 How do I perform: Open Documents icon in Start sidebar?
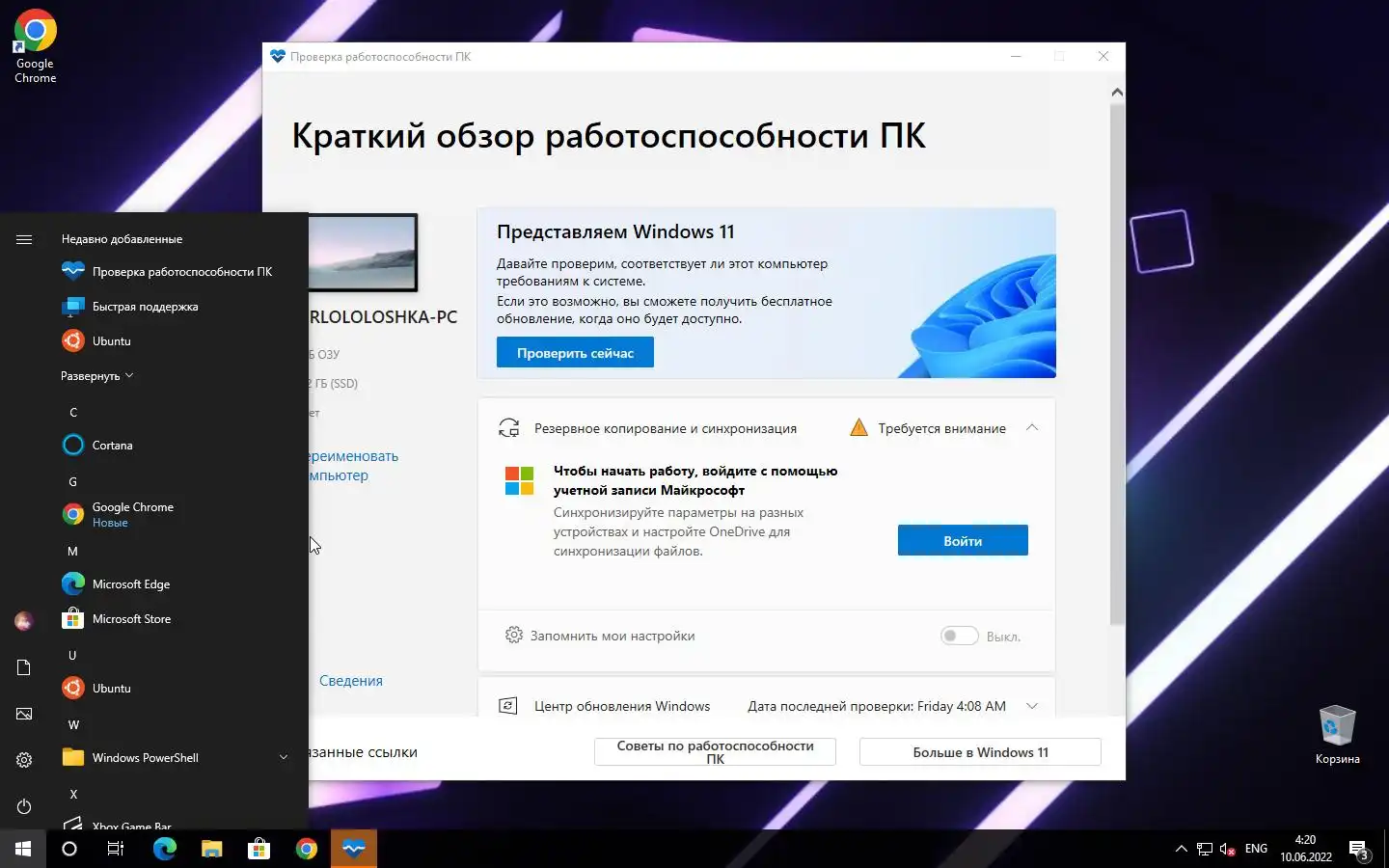tap(24, 667)
